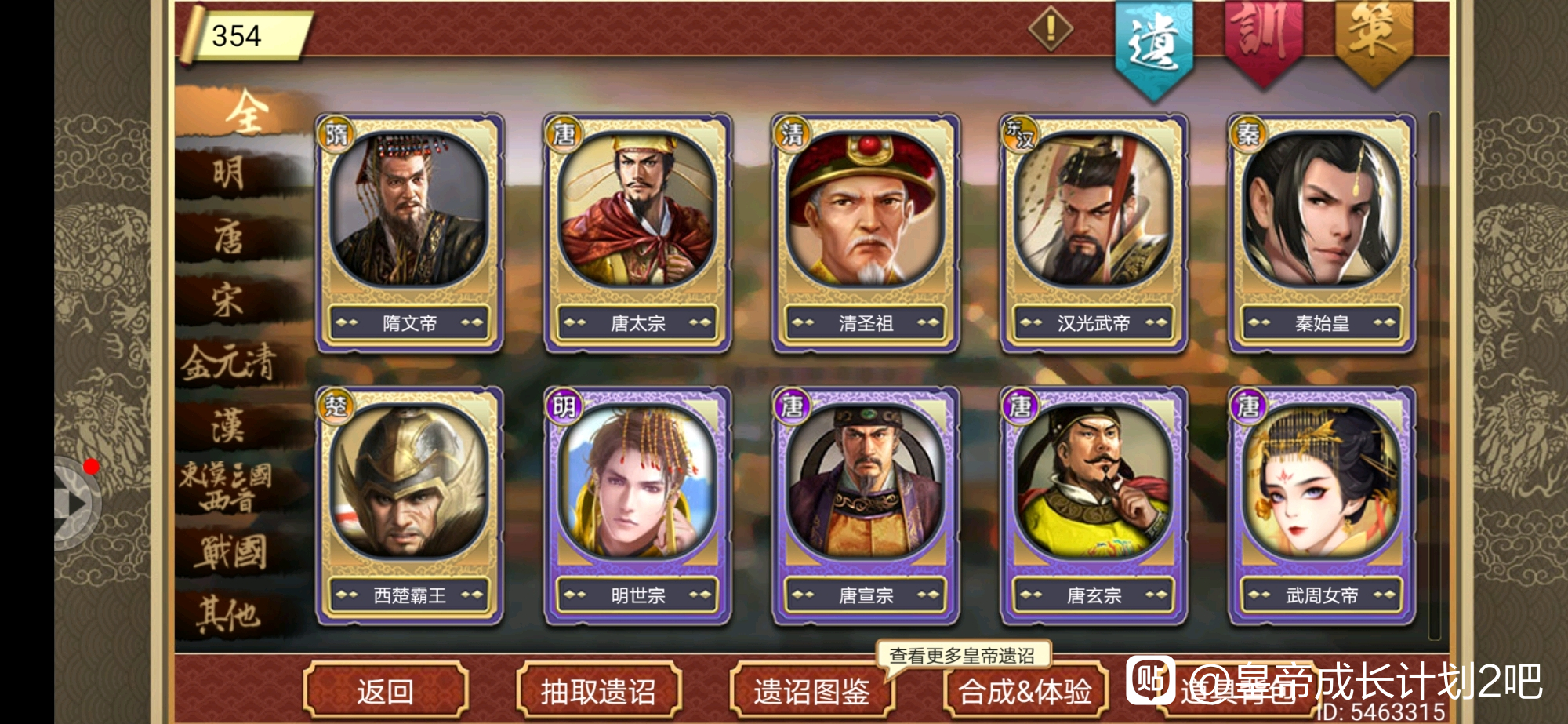
Task: Filter by 全 (all) dynasty tab
Action: click(245, 112)
